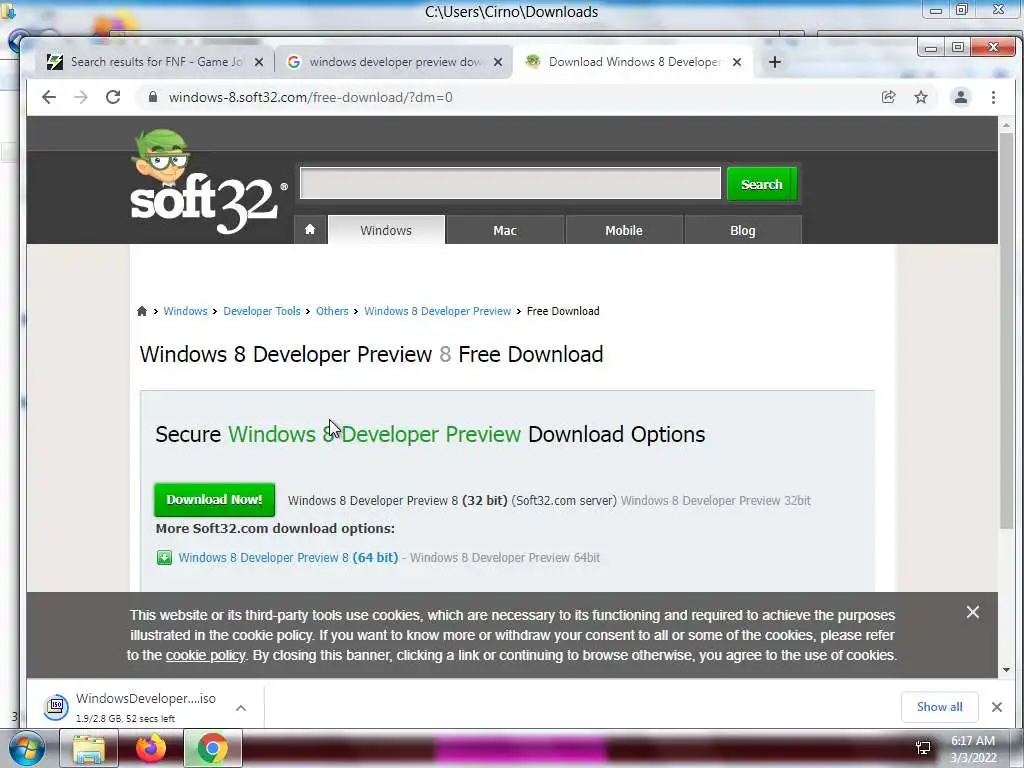Open the cookie policy link

205,655
